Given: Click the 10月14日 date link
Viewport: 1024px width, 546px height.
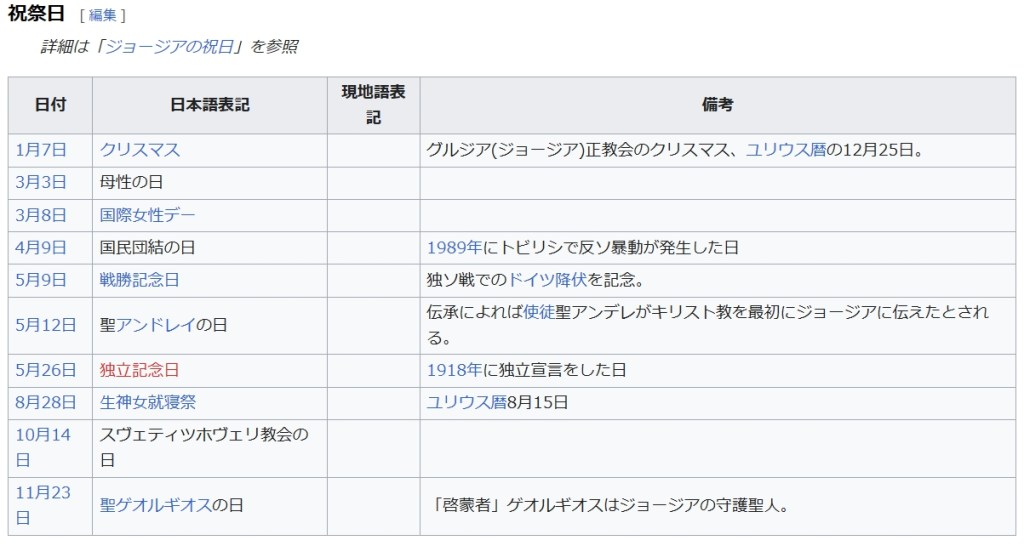Looking at the screenshot, I should point(43,435).
